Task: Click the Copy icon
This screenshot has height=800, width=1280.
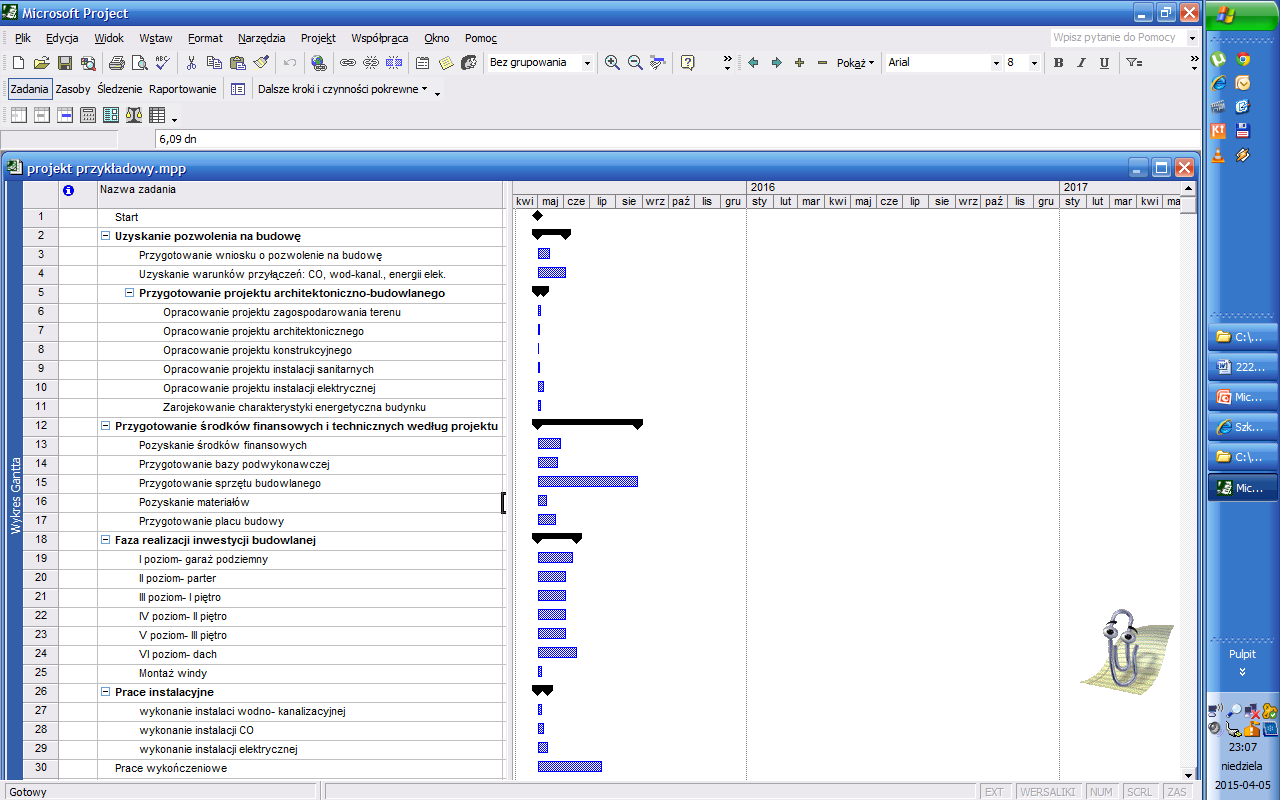Action: pyautogui.click(x=215, y=63)
